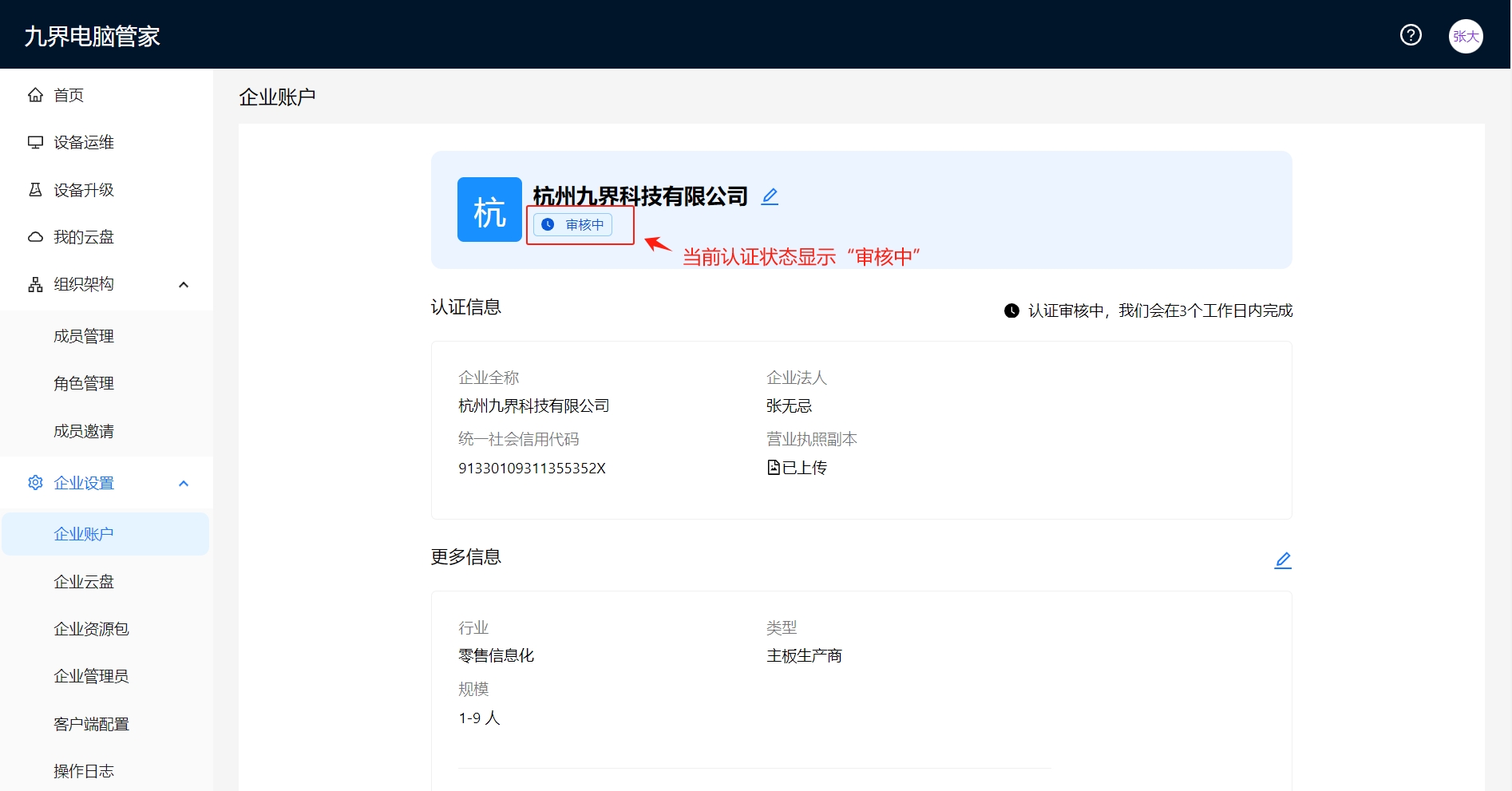Select 企业账户 submenu item
Image resolution: width=1512 pixels, height=791 pixels.
[105, 534]
